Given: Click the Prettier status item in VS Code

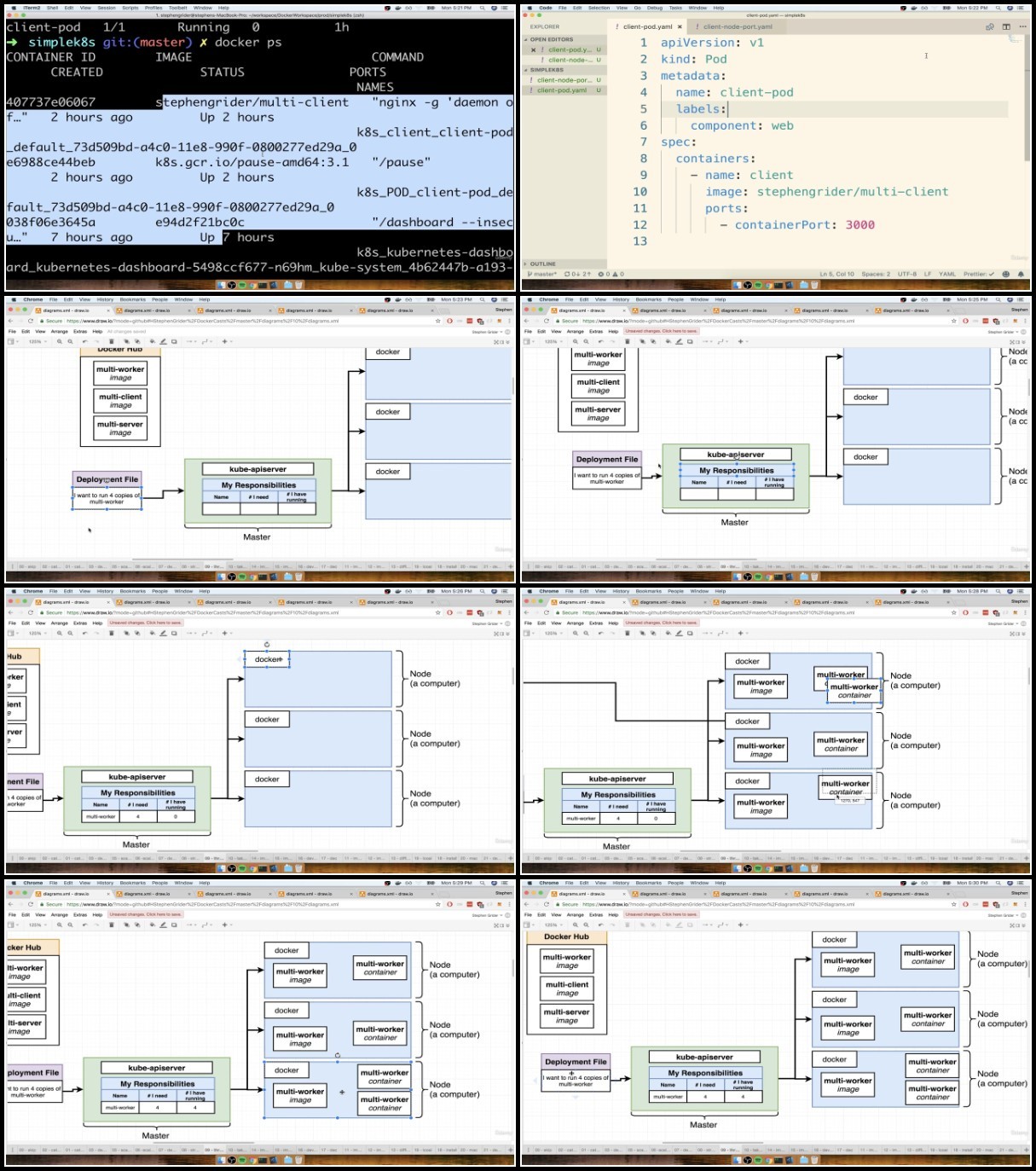Looking at the screenshot, I should pyautogui.click(x=979, y=274).
